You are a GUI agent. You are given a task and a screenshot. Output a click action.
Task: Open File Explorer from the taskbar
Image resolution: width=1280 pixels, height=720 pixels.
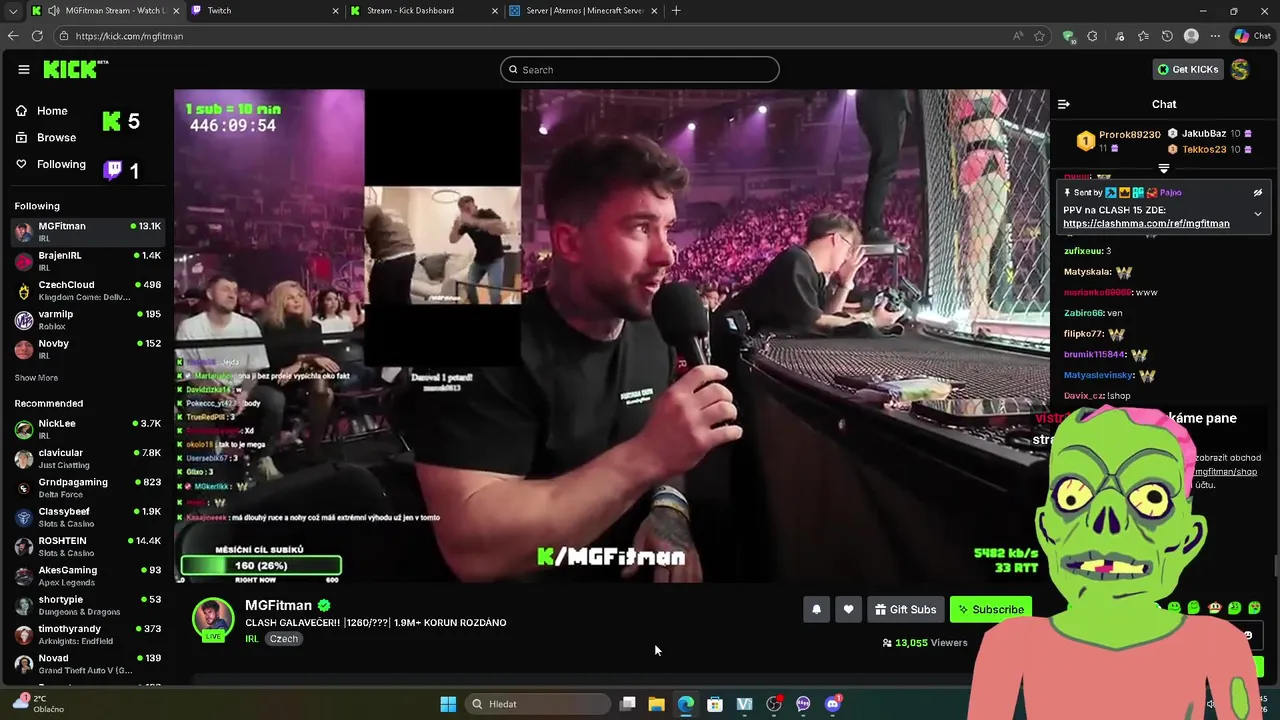click(x=656, y=704)
